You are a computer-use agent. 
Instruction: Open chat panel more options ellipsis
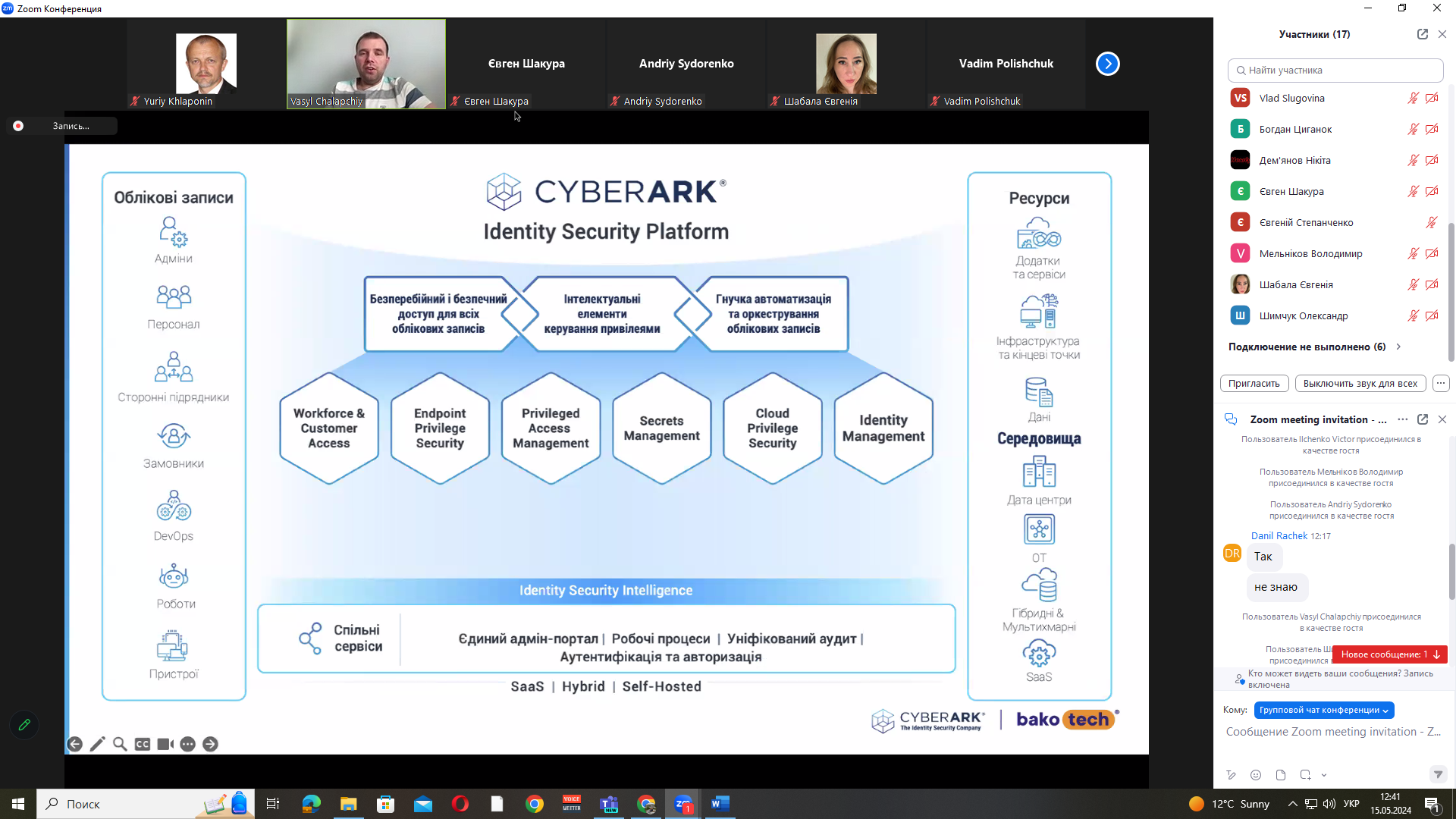tap(1403, 419)
